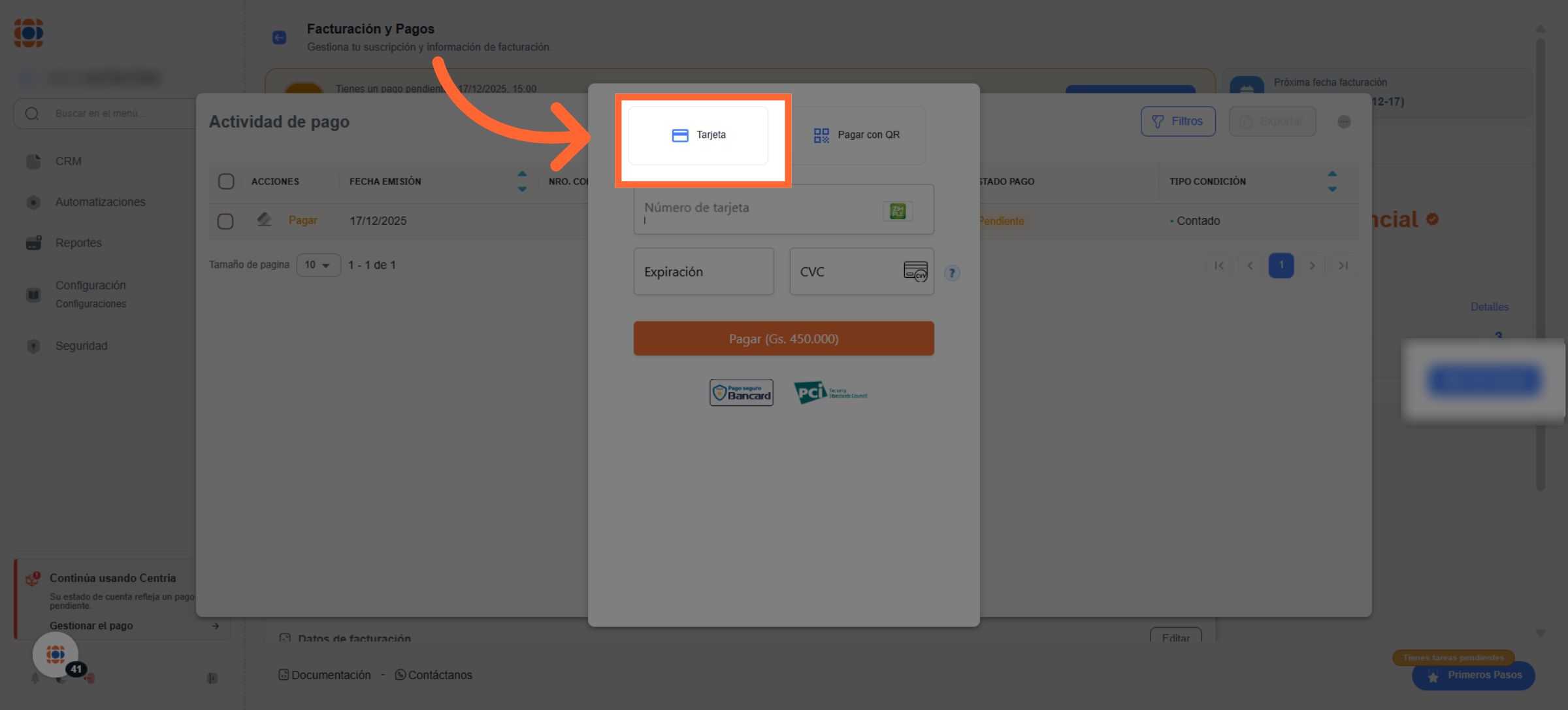Click the back arrow beside Facturación y Pagos

[x=279, y=38]
